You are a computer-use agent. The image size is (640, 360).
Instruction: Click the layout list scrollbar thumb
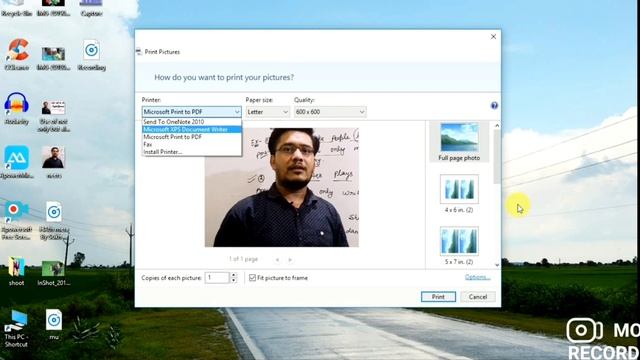click(497, 156)
